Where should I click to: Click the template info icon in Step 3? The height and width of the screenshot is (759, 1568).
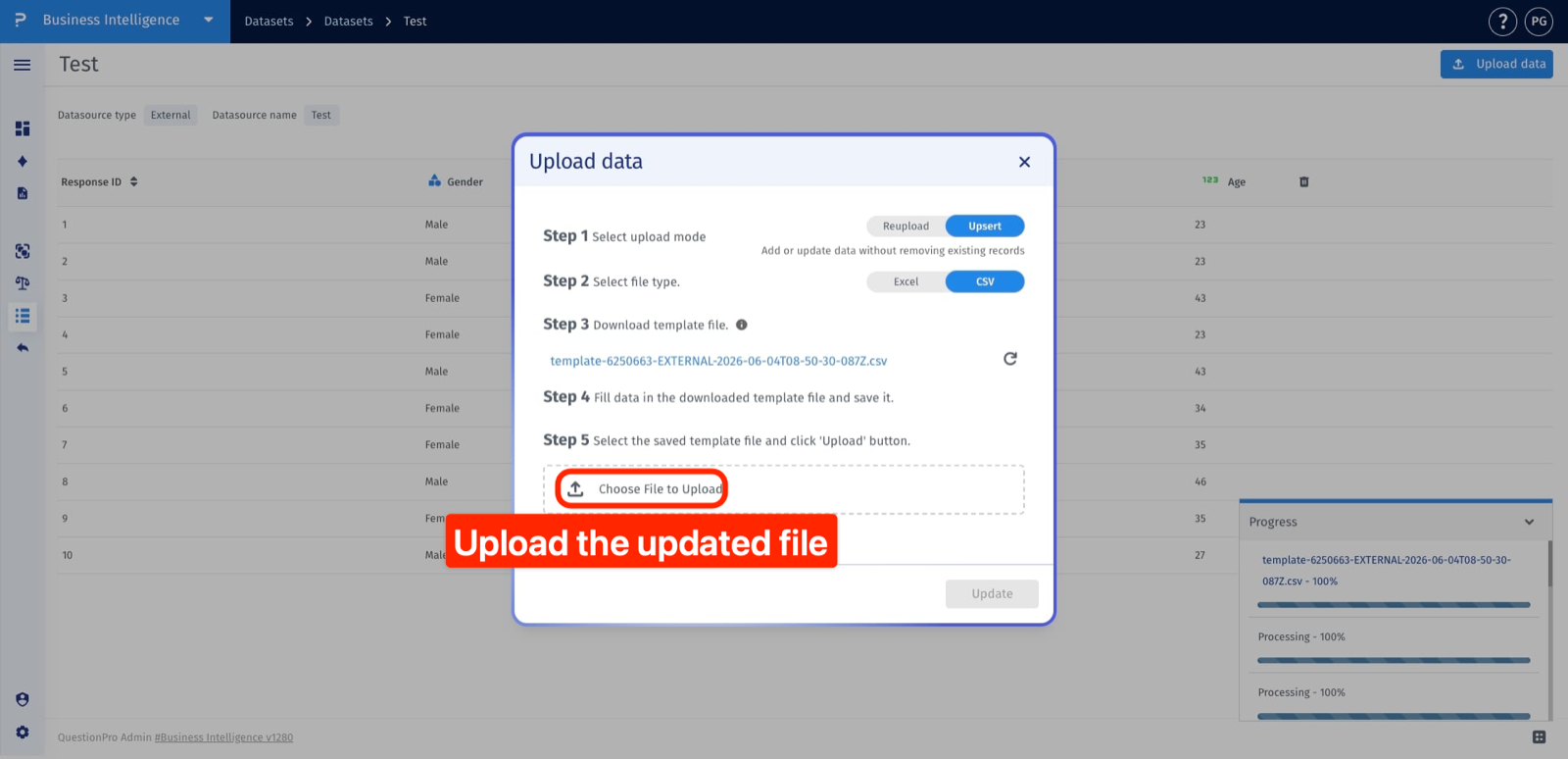(x=741, y=325)
